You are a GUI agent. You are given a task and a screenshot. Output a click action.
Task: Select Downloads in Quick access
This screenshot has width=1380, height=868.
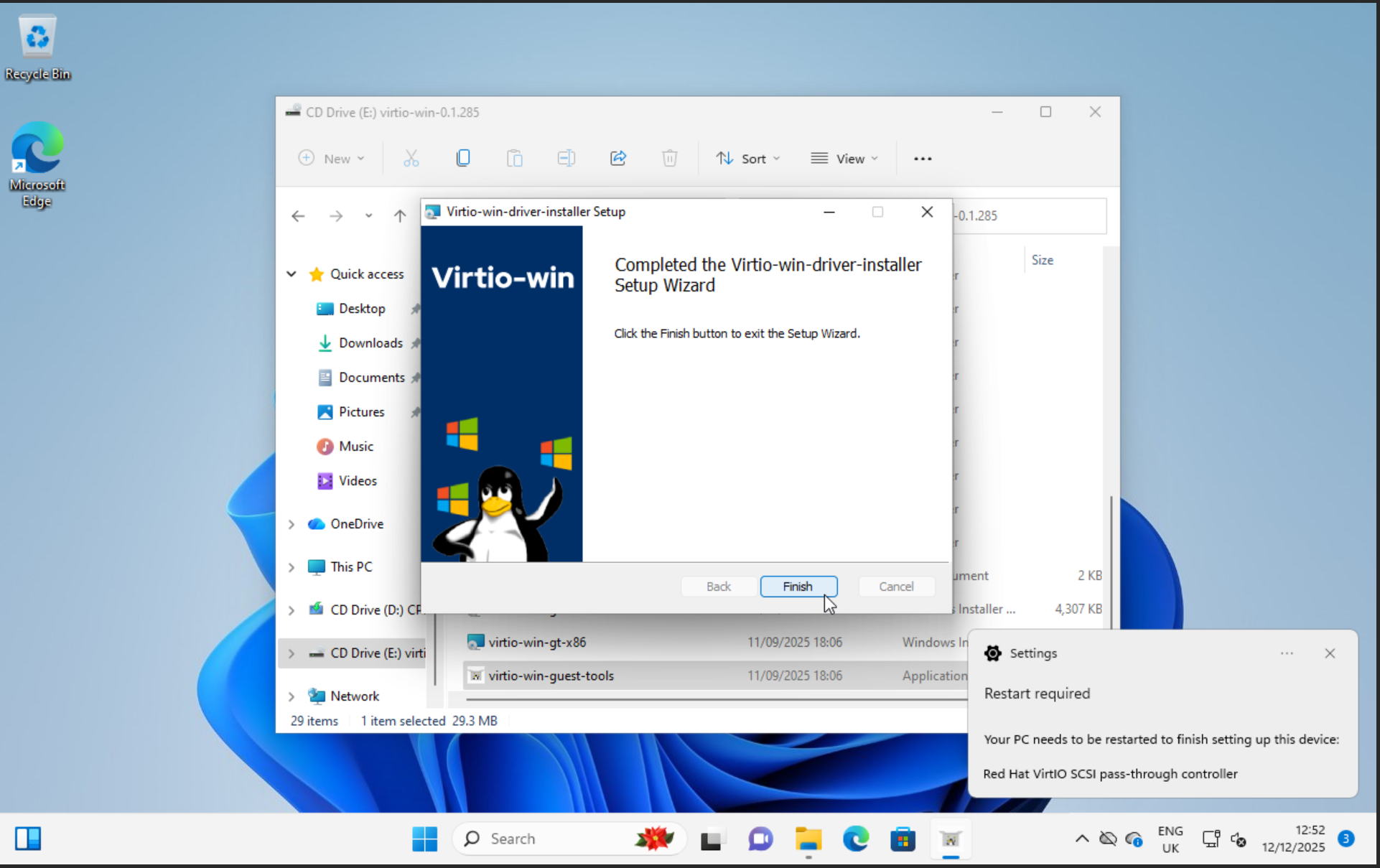(x=370, y=343)
